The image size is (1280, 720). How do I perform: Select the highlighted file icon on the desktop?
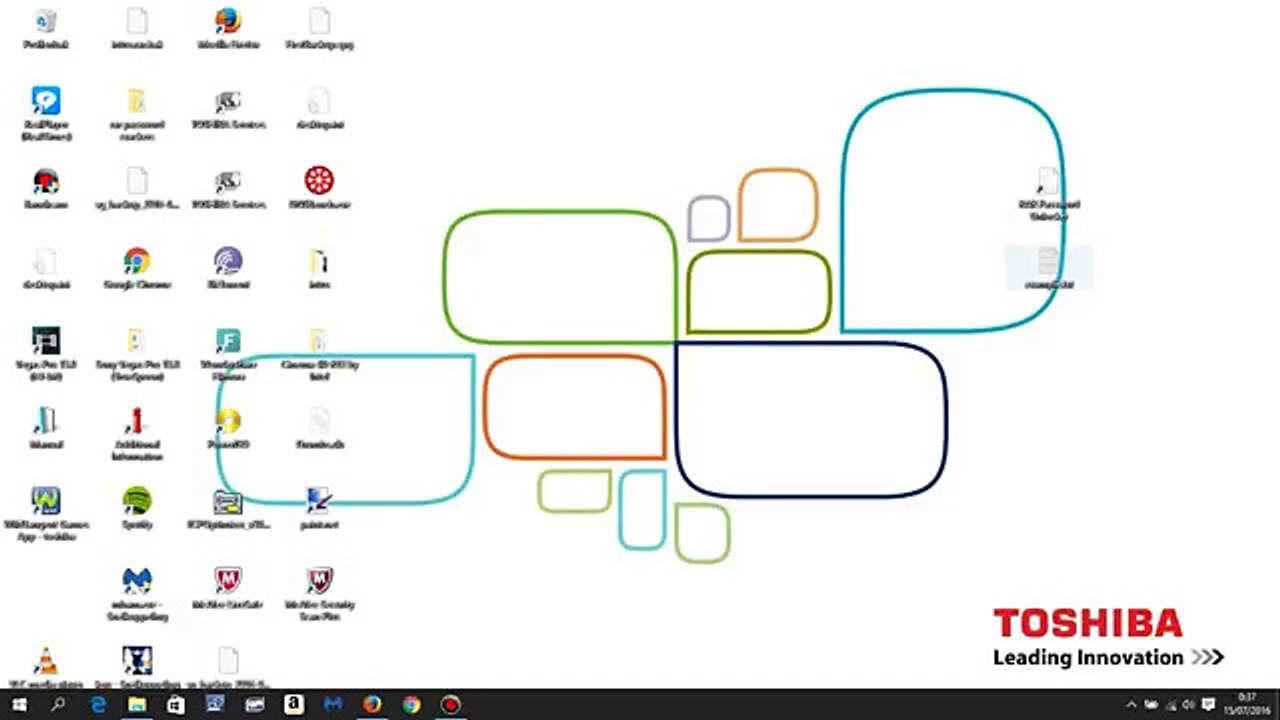(x=1048, y=268)
